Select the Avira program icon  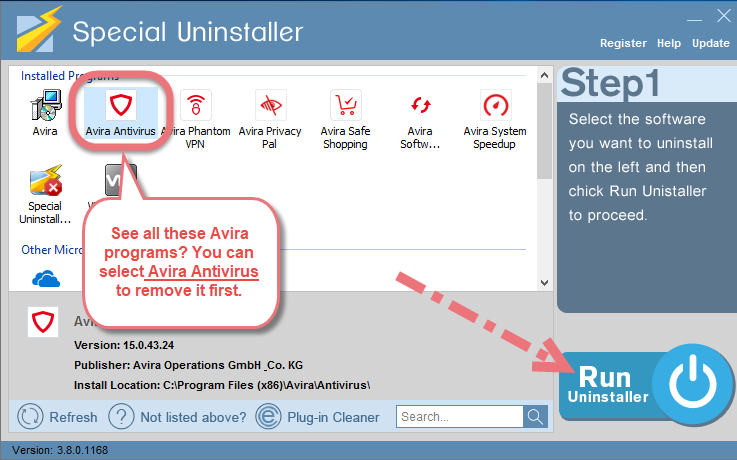(x=45, y=106)
